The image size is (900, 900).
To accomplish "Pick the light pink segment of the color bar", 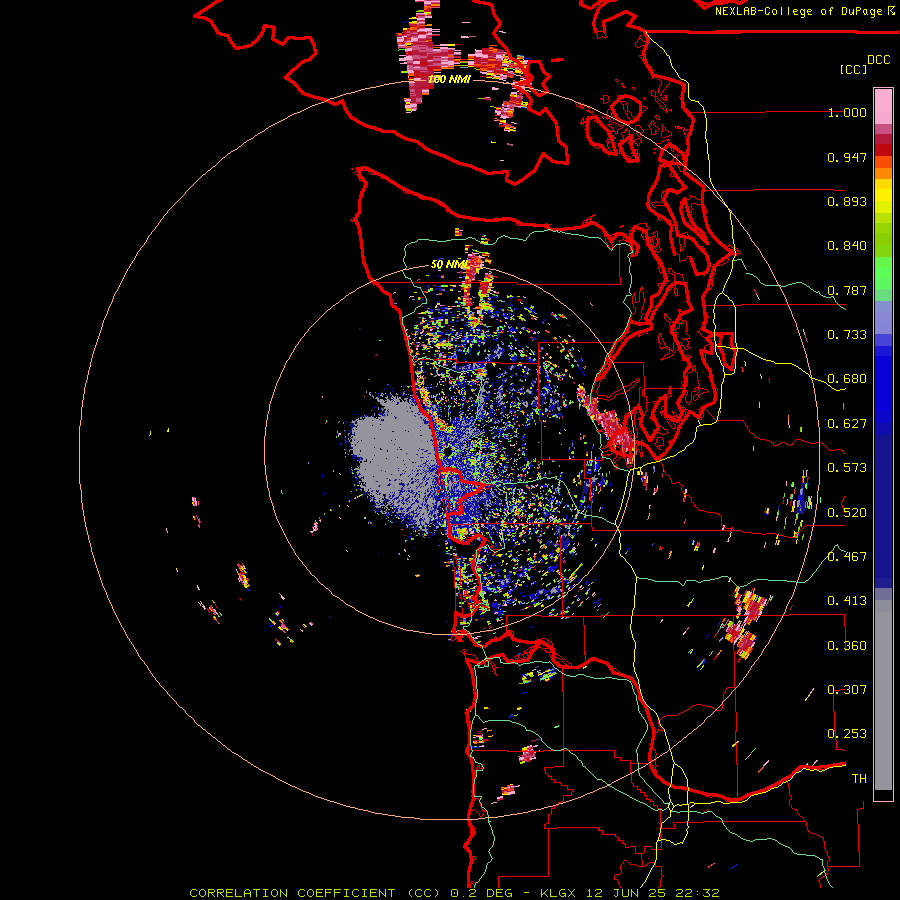I will pyautogui.click(x=883, y=106).
